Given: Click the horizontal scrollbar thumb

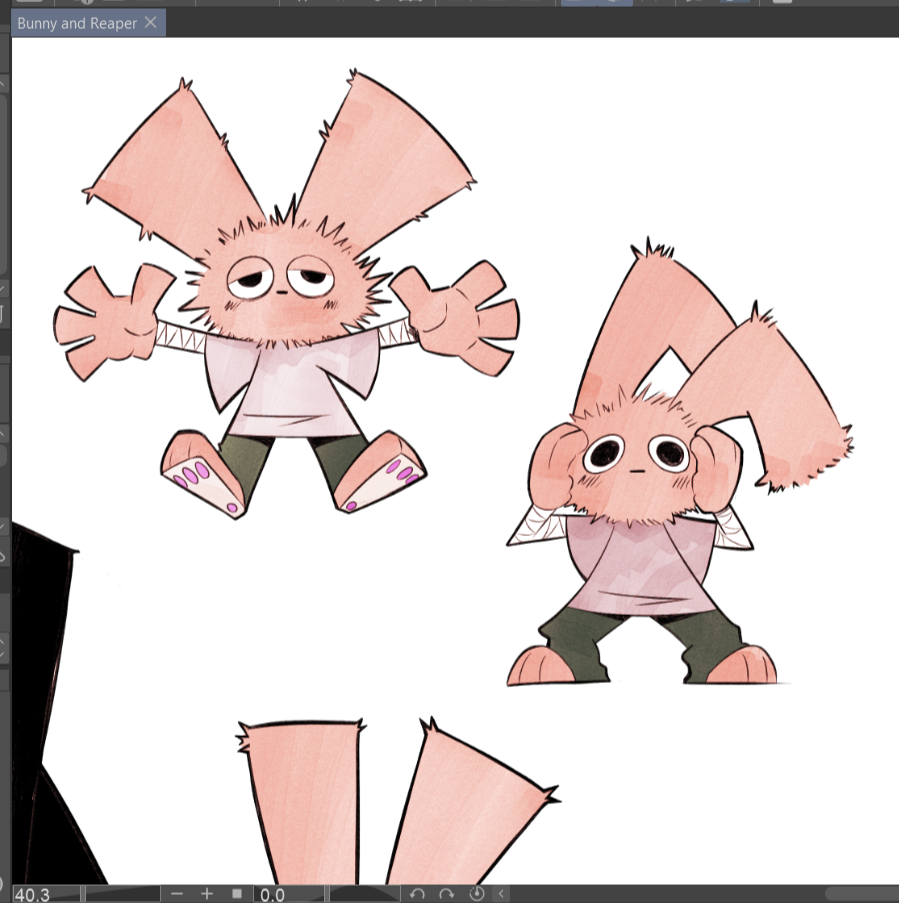Looking at the screenshot, I should pyautogui.click(x=861, y=894).
